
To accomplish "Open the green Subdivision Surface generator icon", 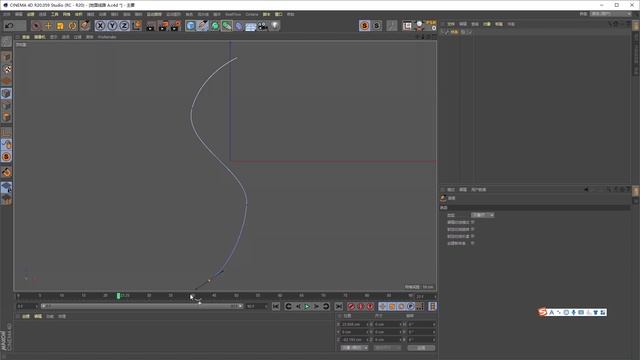I will click(215, 26).
